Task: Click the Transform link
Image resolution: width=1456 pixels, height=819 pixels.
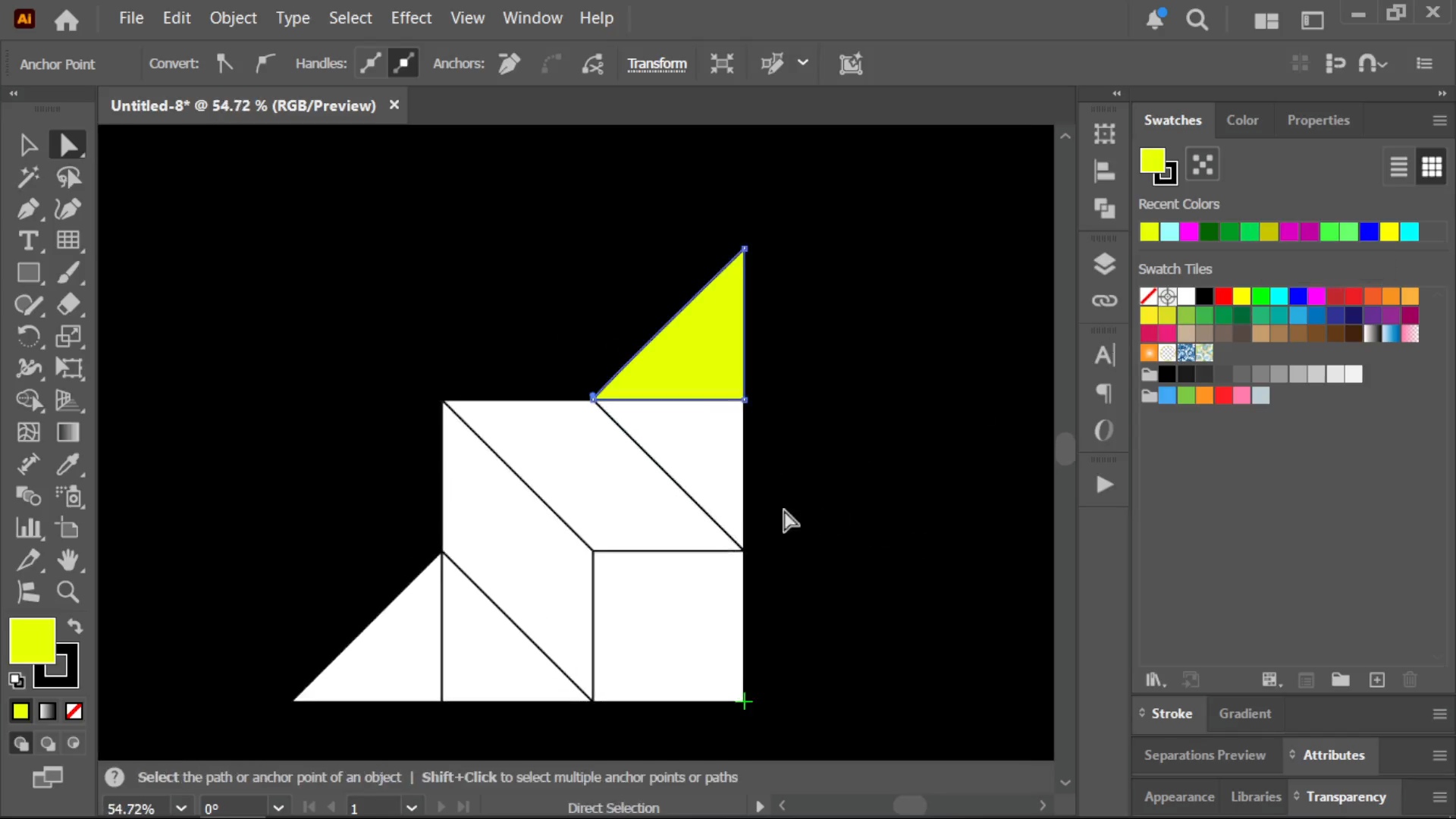Action: 657,64
